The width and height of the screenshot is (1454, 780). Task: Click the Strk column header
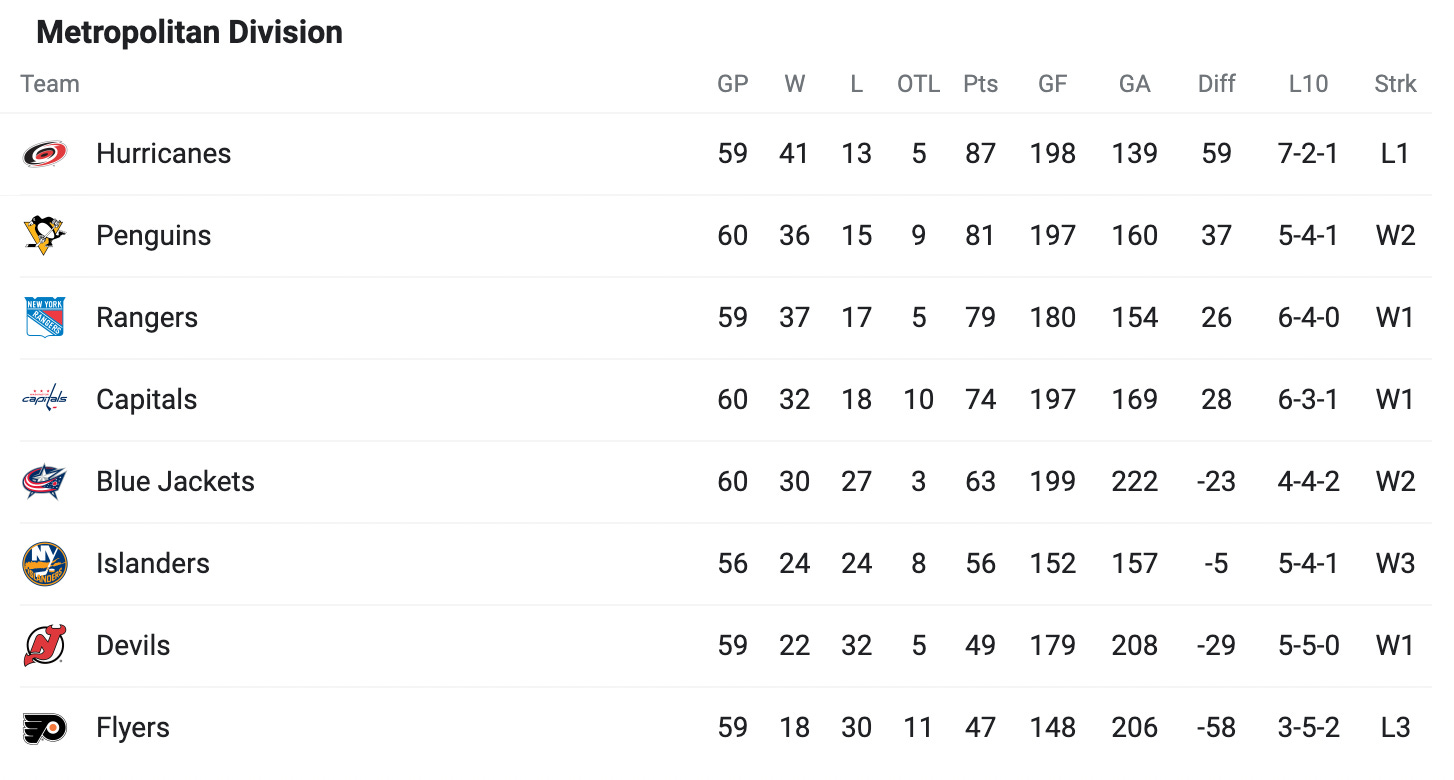pyautogui.click(x=1395, y=84)
